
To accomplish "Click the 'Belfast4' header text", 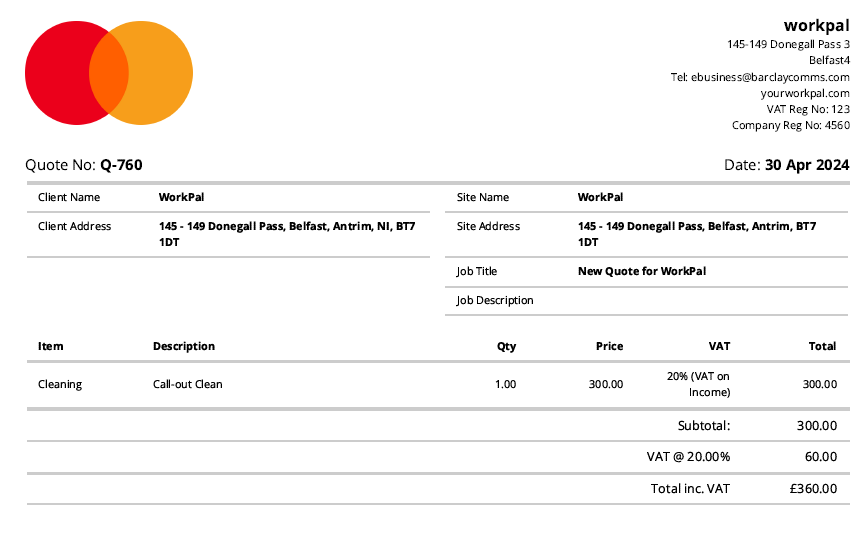I will (829, 60).
